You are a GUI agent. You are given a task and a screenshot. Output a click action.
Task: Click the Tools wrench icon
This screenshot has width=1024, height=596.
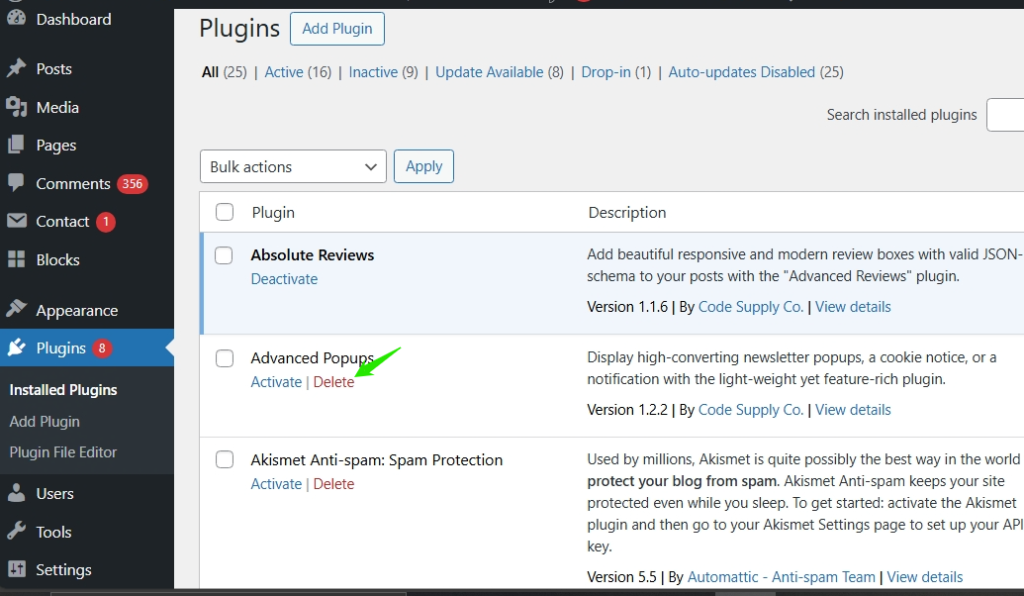[16, 531]
